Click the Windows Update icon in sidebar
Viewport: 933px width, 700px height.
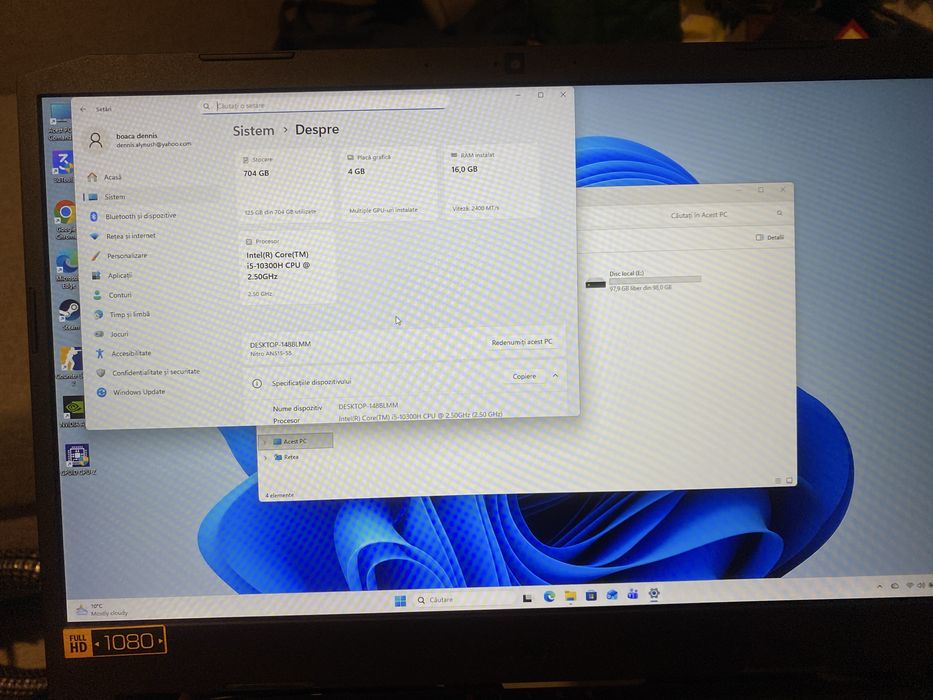(x=102, y=392)
